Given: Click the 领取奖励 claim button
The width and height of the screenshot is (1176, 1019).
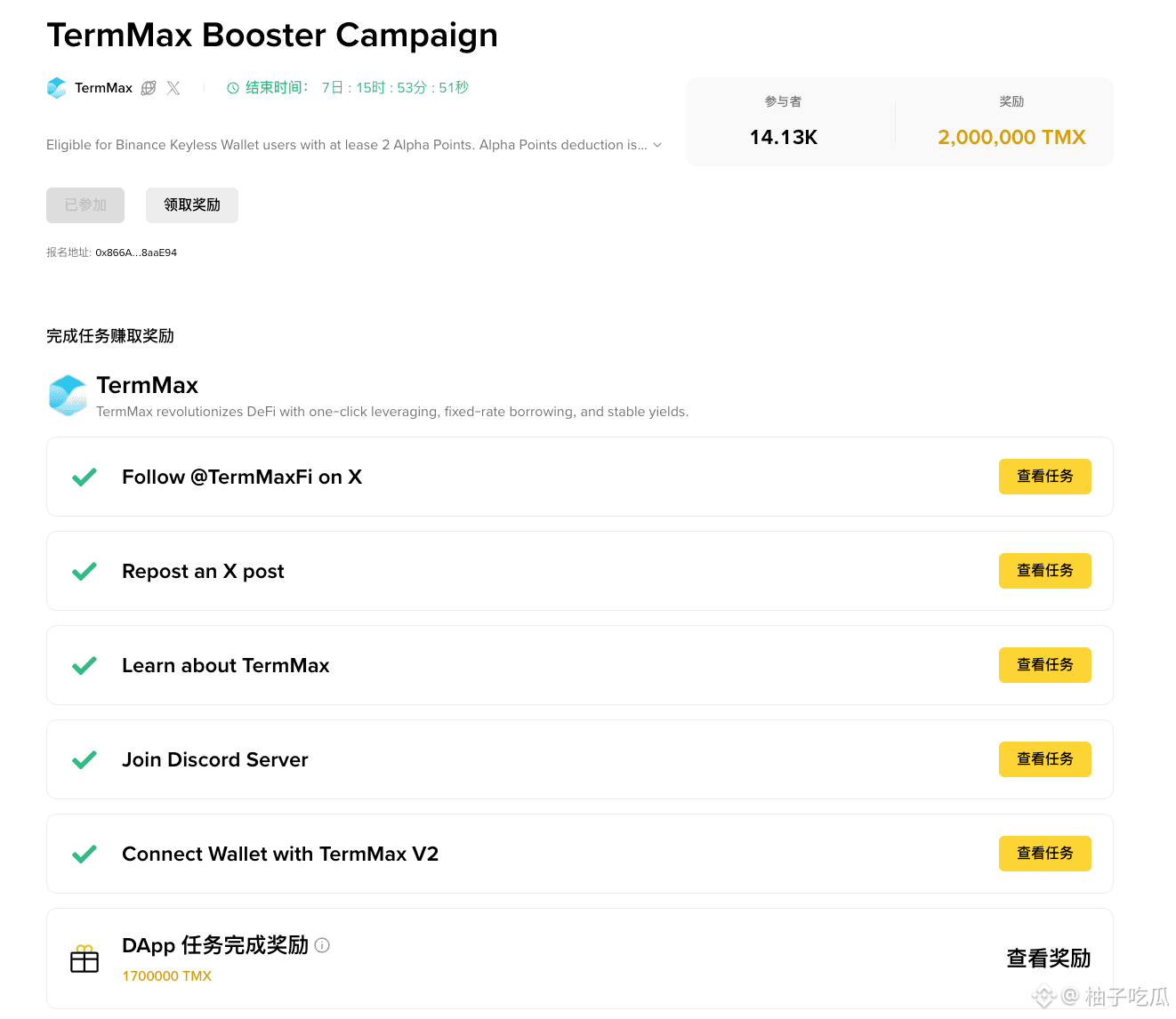Looking at the screenshot, I should [x=192, y=205].
